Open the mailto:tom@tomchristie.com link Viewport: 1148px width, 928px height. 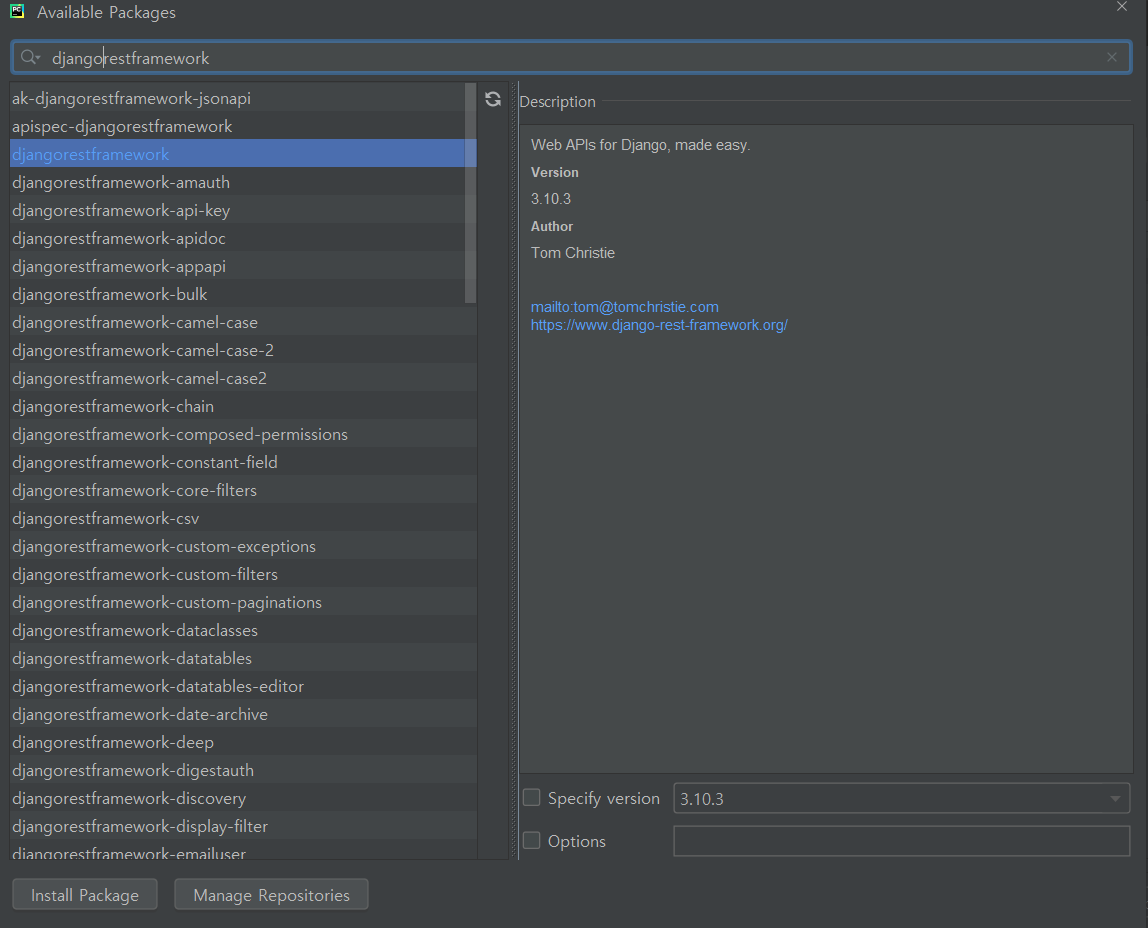coord(625,307)
